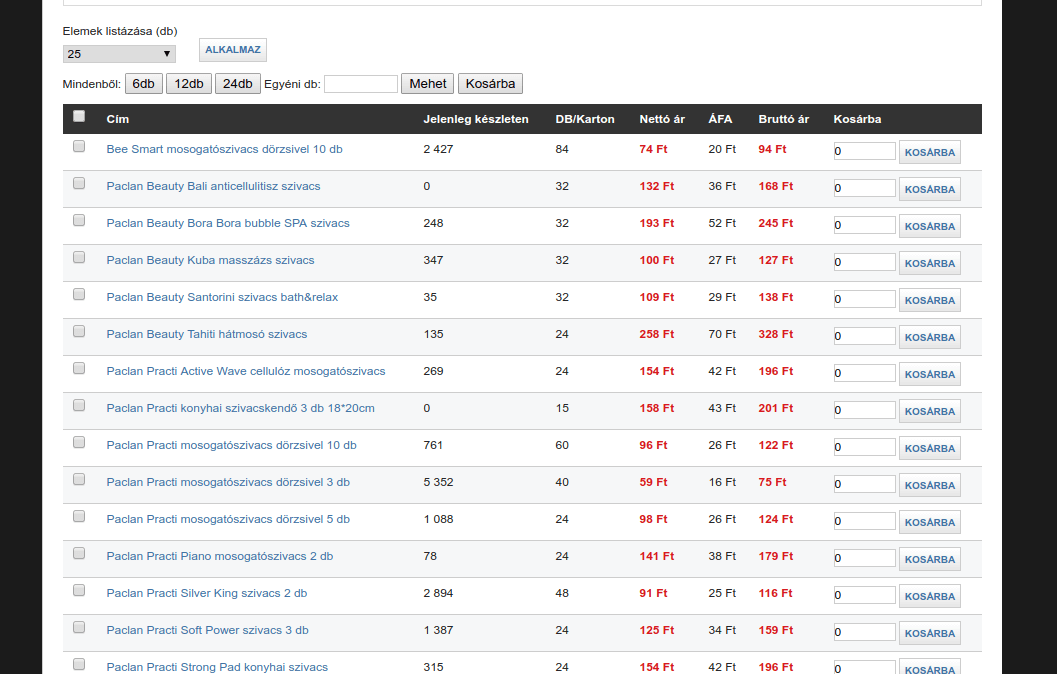Select the 5 352 stock value
This screenshot has height=674, width=1057.
pyautogui.click(x=438, y=483)
